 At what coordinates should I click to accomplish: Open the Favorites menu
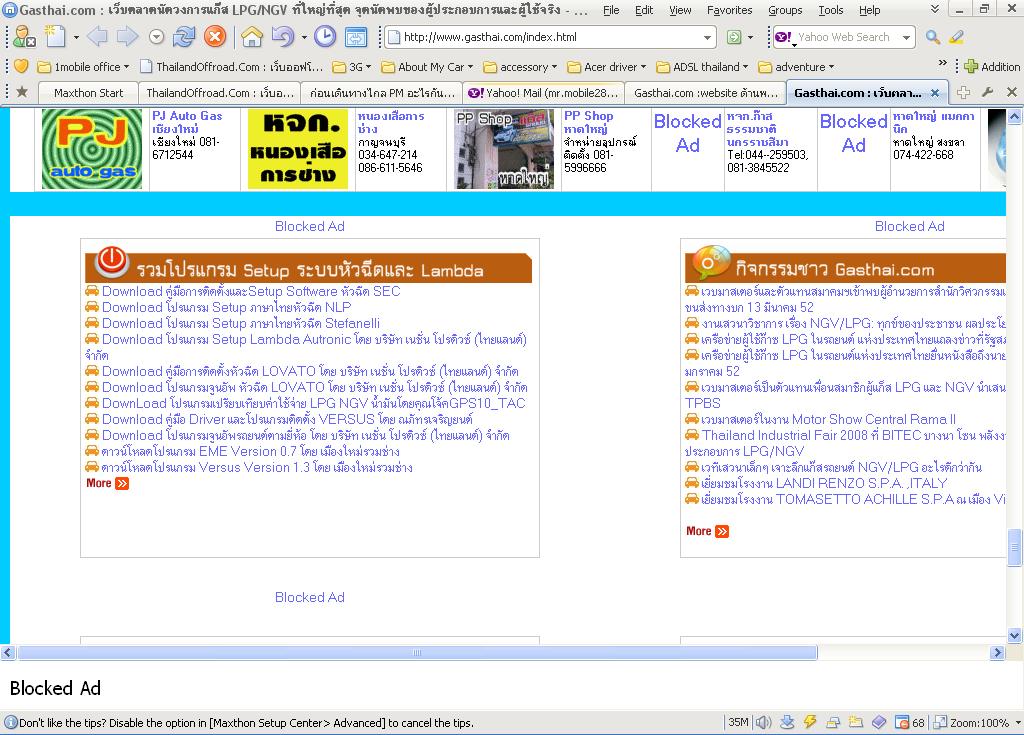(x=729, y=10)
